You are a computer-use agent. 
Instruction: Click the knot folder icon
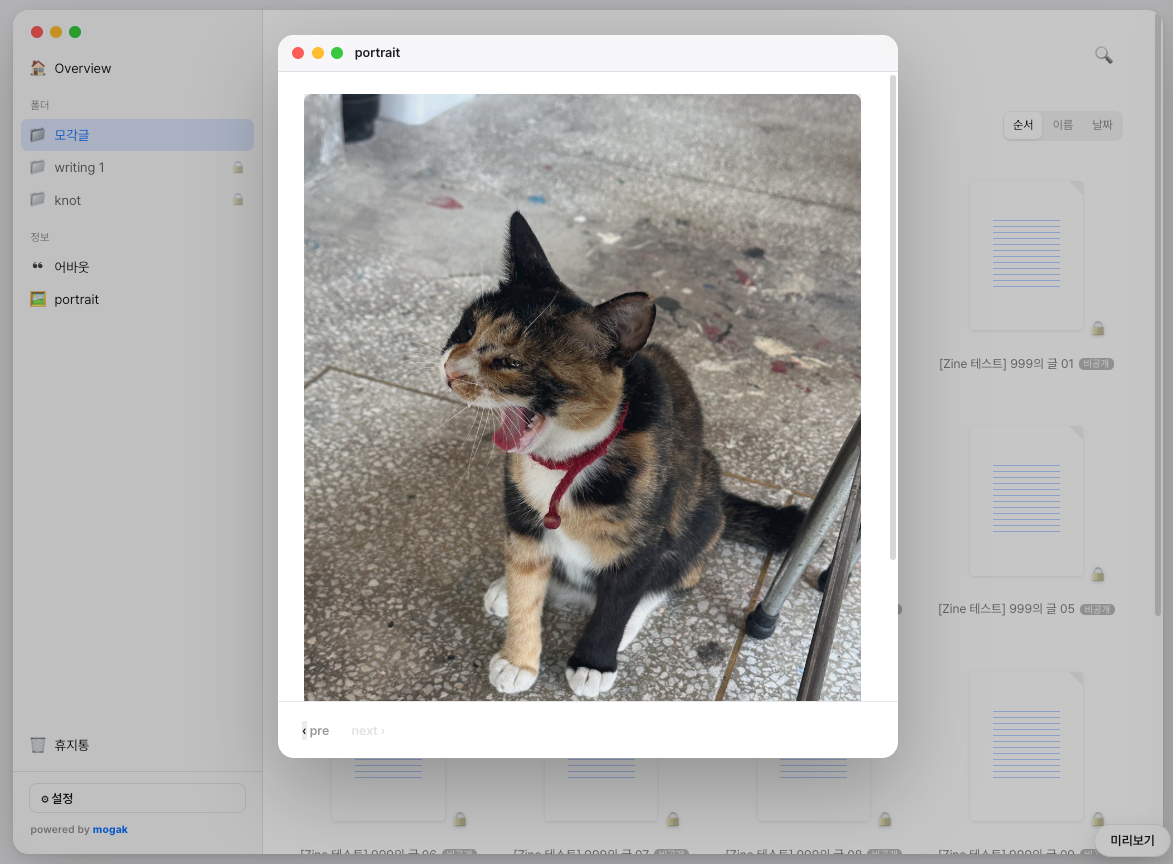click(x=37, y=200)
